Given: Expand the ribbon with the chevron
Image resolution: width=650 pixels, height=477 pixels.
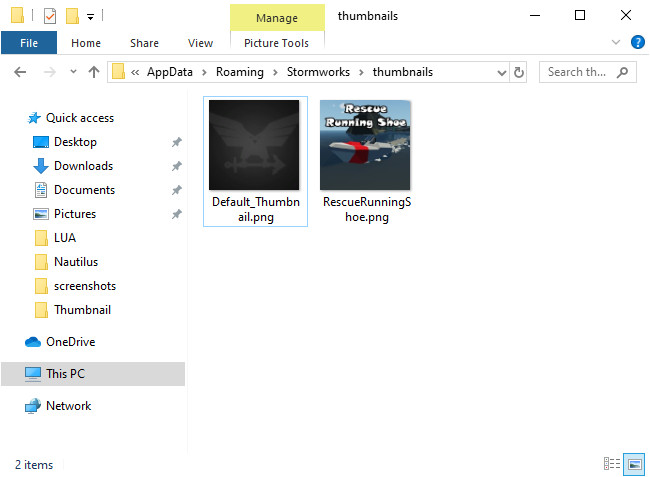Looking at the screenshot, I should point(616,42).
